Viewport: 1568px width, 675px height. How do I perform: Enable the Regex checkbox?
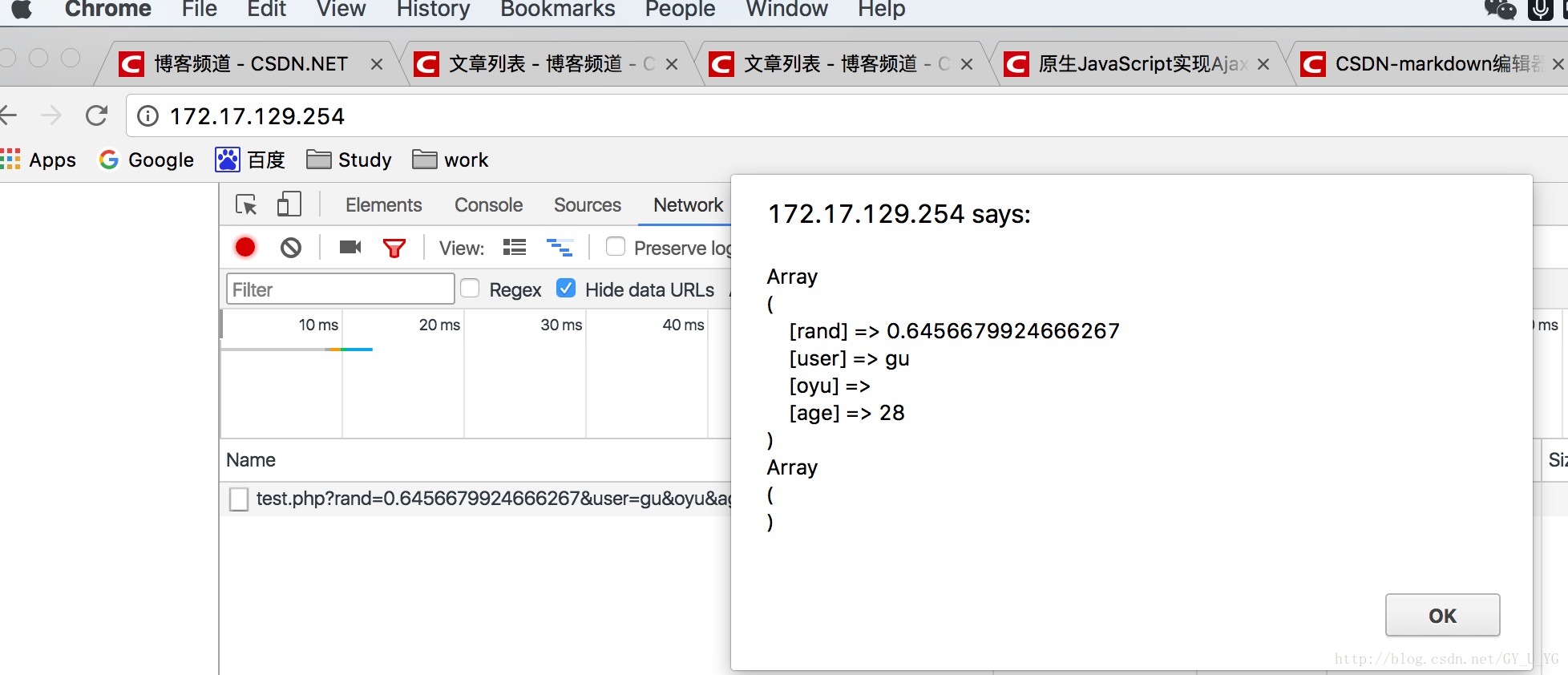[470, 289]
